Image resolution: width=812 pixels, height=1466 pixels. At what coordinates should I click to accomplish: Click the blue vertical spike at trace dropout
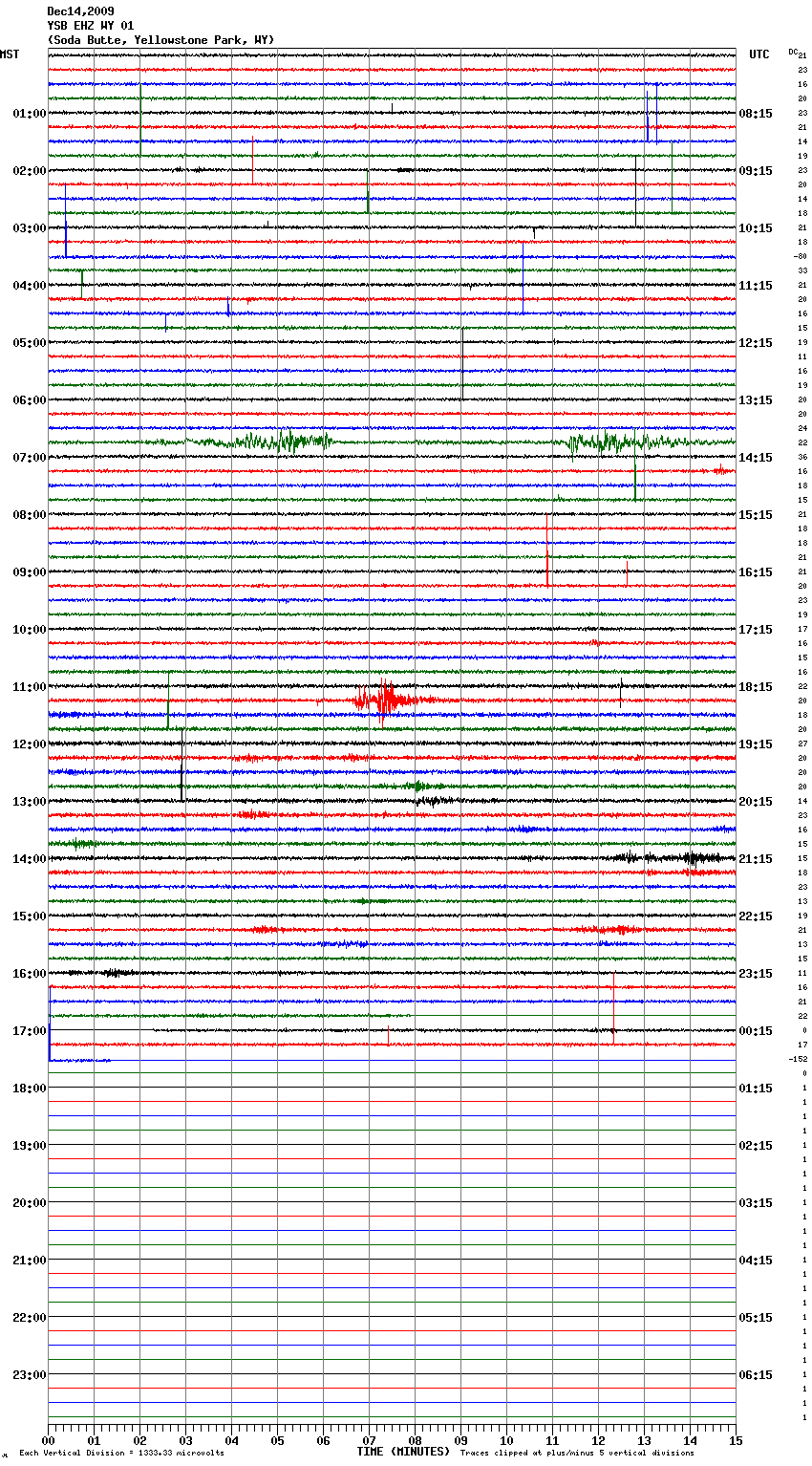coord(50,1023)
